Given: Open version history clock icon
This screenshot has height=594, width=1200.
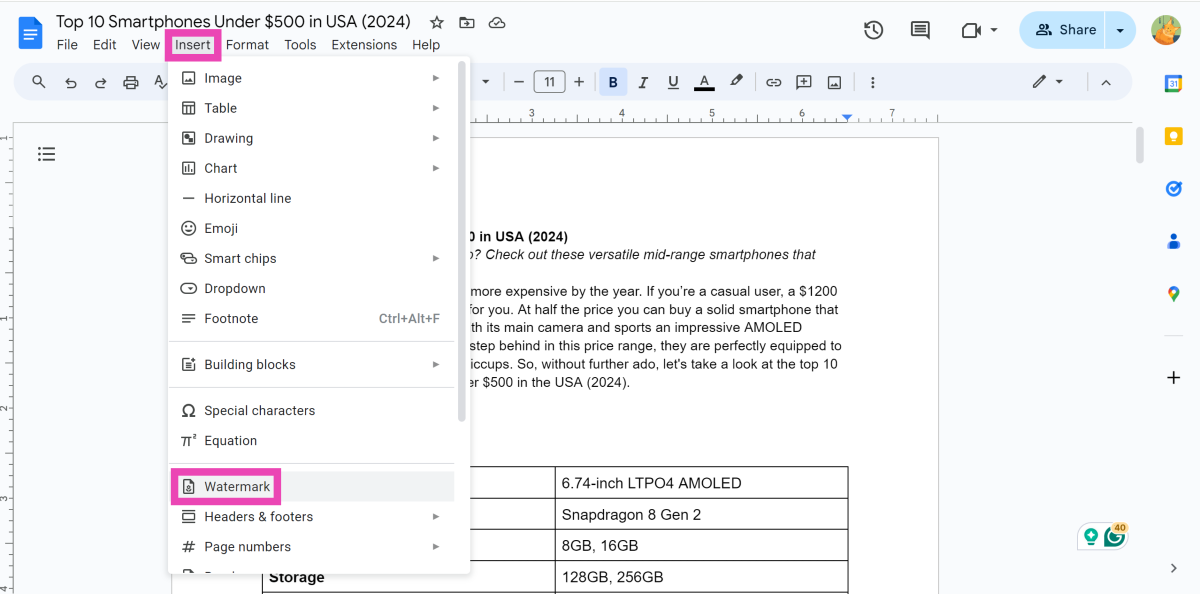Looking at the screenshot, I should (x=873, y=30).
